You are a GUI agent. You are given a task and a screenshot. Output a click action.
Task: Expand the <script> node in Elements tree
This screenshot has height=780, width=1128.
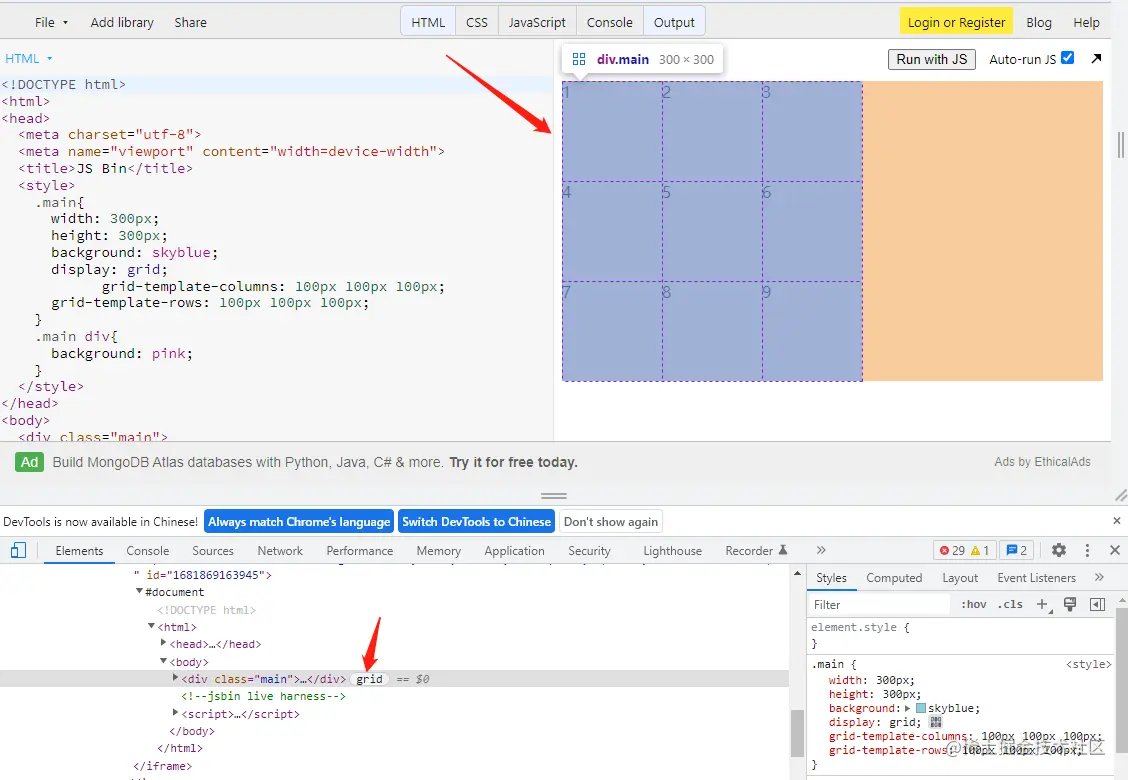(x=175, y=713)
